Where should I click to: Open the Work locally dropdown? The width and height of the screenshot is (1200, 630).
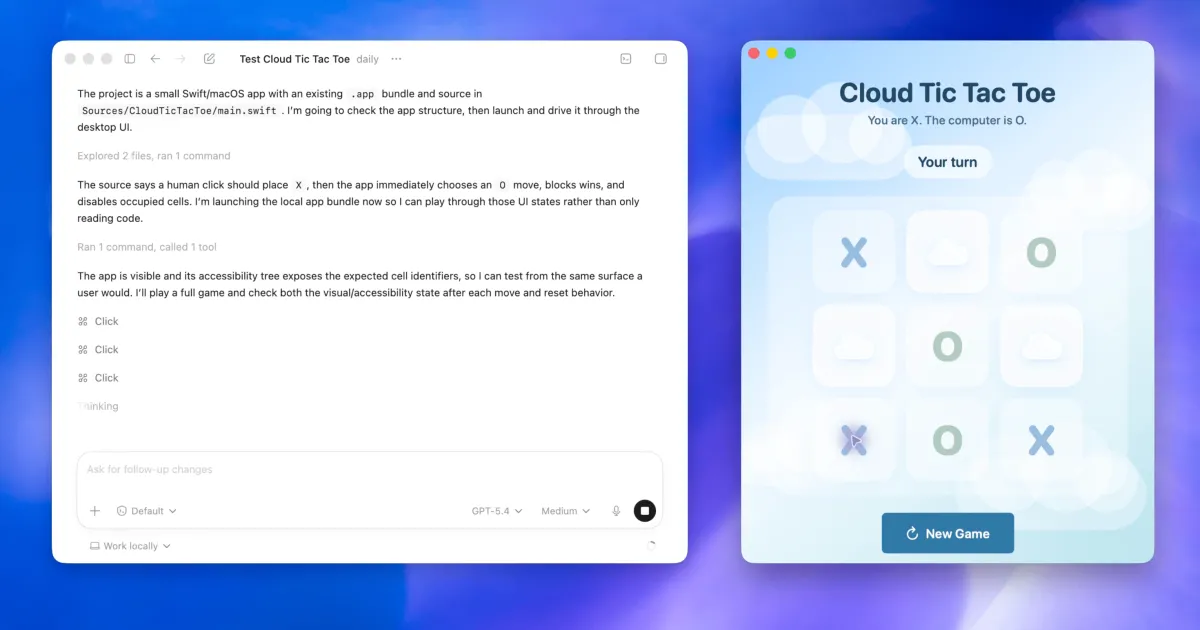130,546
